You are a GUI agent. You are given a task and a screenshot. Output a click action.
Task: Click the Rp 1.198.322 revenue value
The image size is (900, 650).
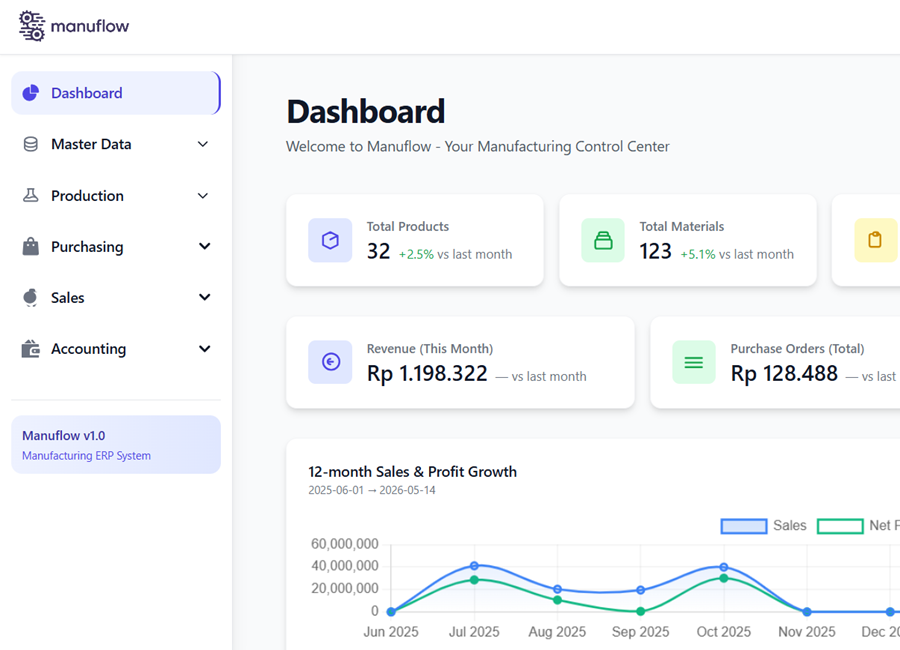[x=427, y=374]
